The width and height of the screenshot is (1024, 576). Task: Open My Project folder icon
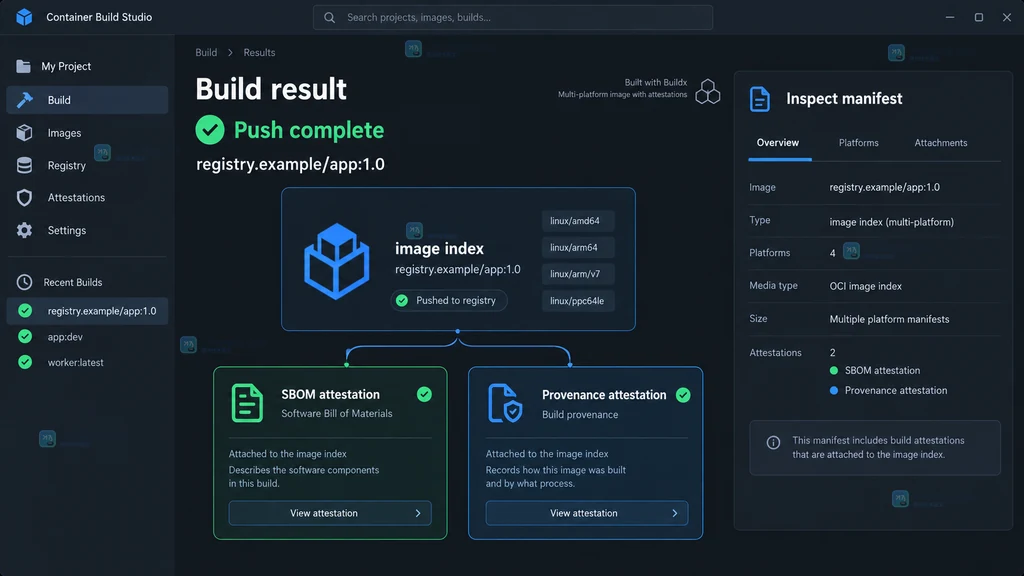[x=24, y=66]
